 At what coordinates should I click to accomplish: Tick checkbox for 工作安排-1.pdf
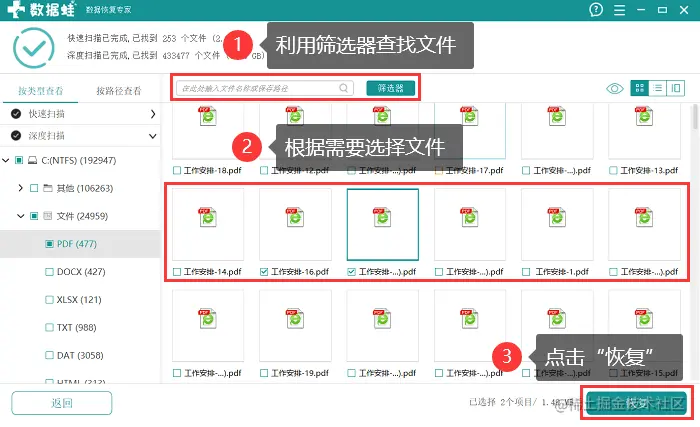coord(526,272)
